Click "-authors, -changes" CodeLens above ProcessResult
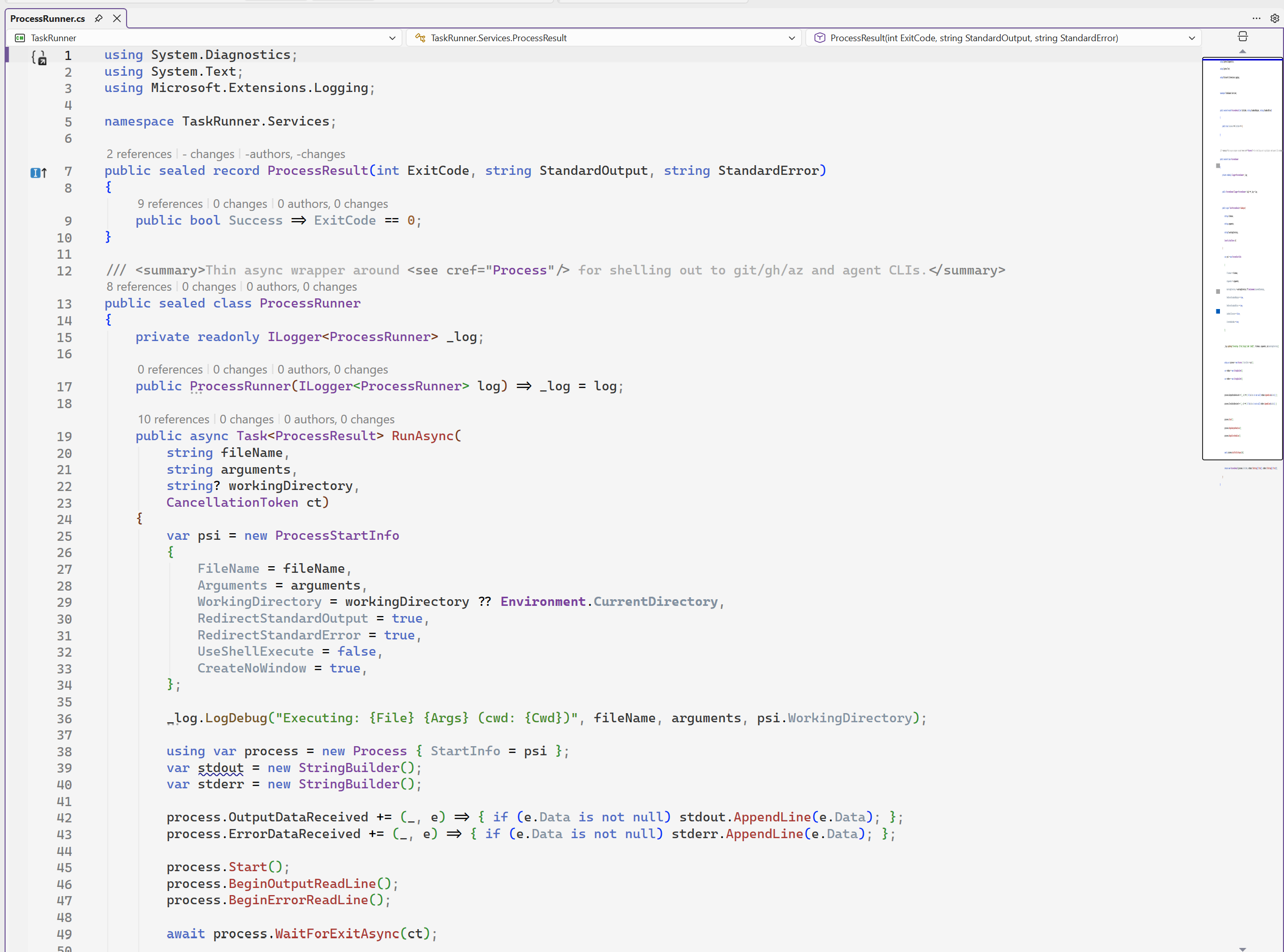This screenshot has height=952, width=1284. 295,155
